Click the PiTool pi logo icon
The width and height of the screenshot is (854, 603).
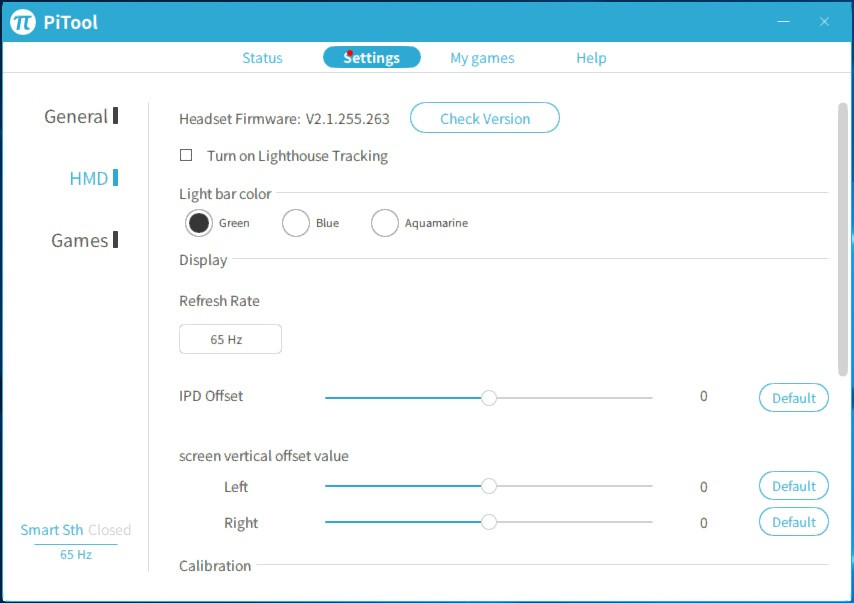23,22
